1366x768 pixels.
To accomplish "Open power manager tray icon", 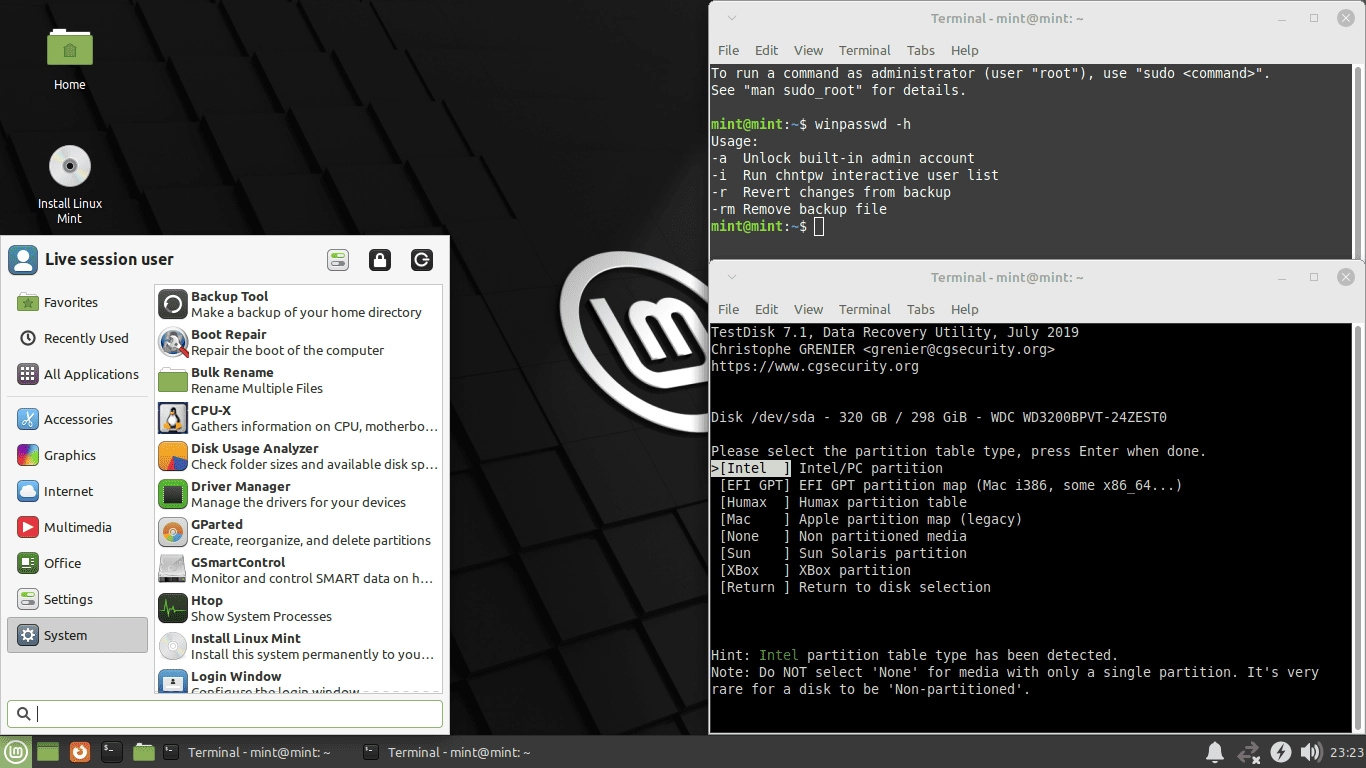I will coord(1280,752).
